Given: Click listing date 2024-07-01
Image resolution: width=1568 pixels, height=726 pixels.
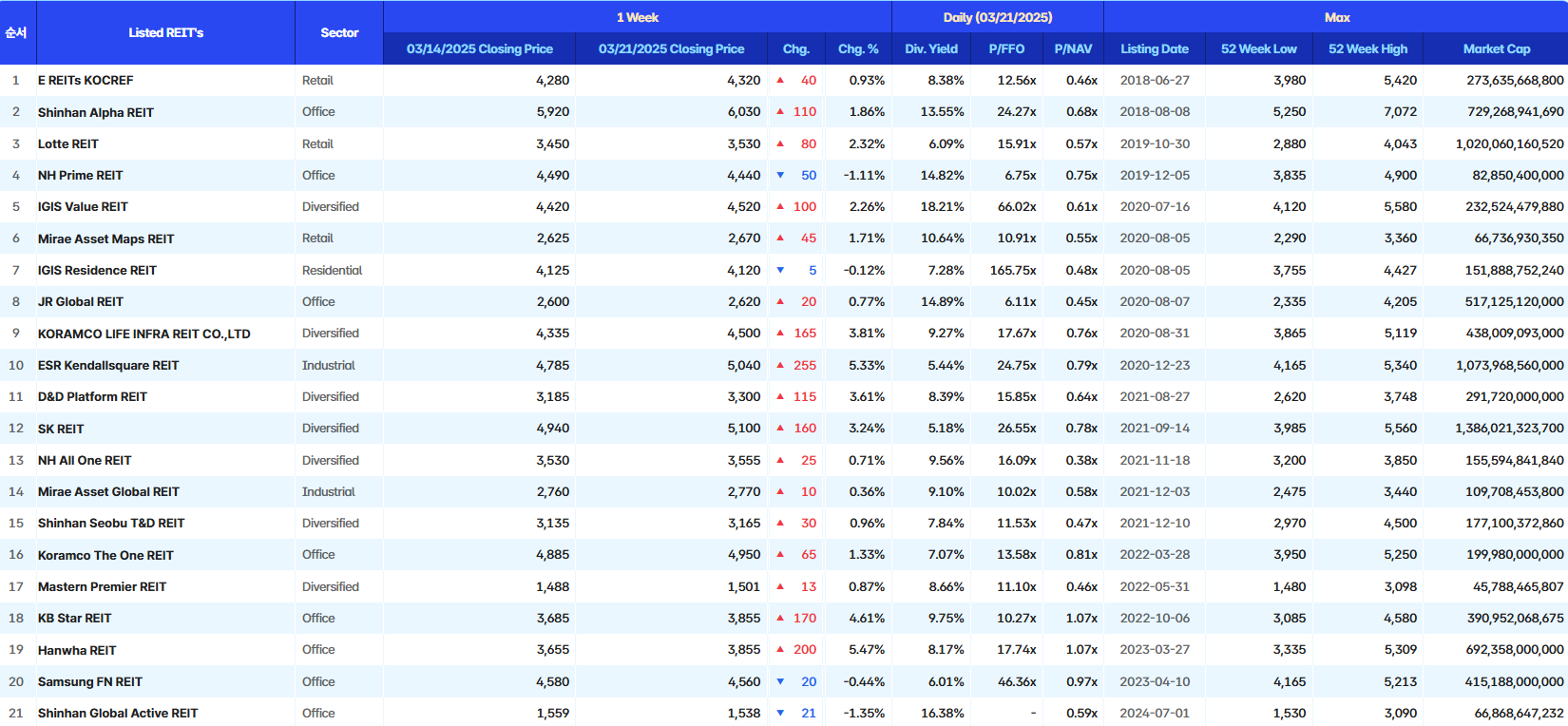Looking at the screenshot, I should pos(1155,713).
